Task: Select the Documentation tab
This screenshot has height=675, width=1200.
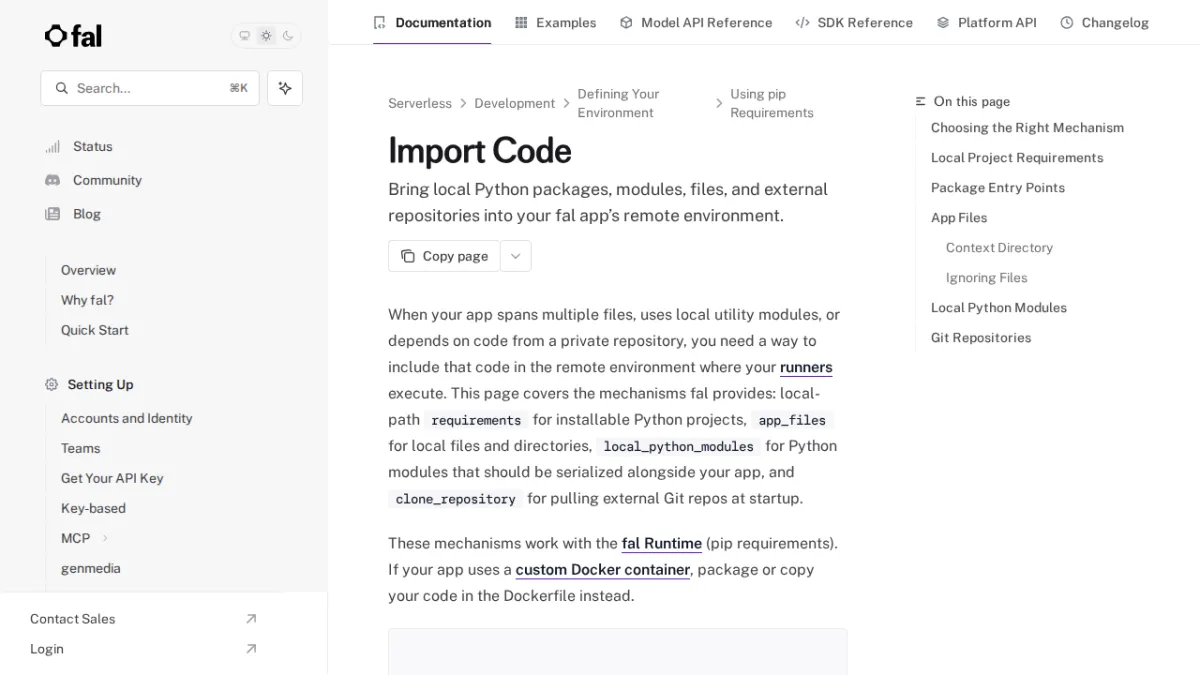Action: tap(432, 22)
